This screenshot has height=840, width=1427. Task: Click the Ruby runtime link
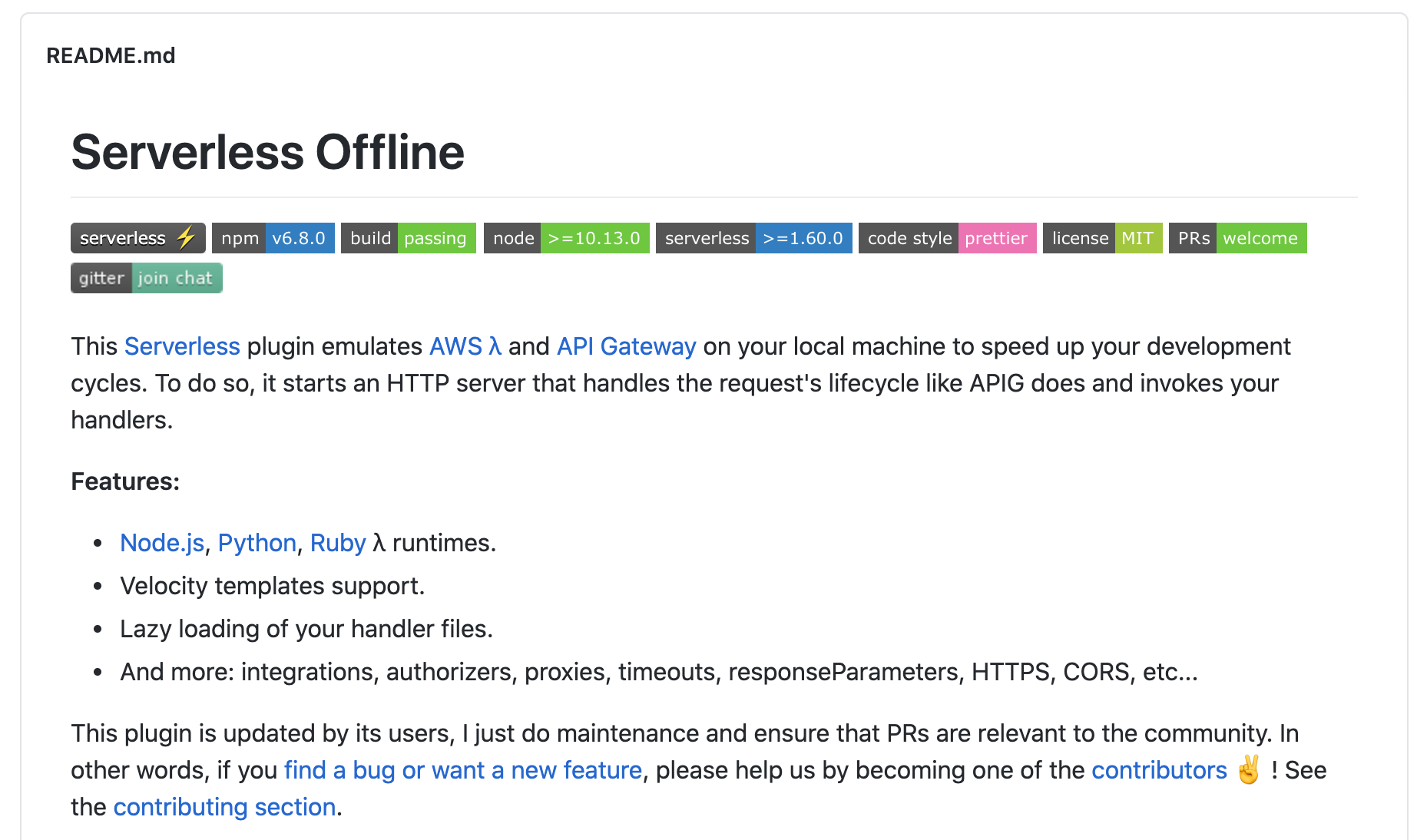[337, 543]
